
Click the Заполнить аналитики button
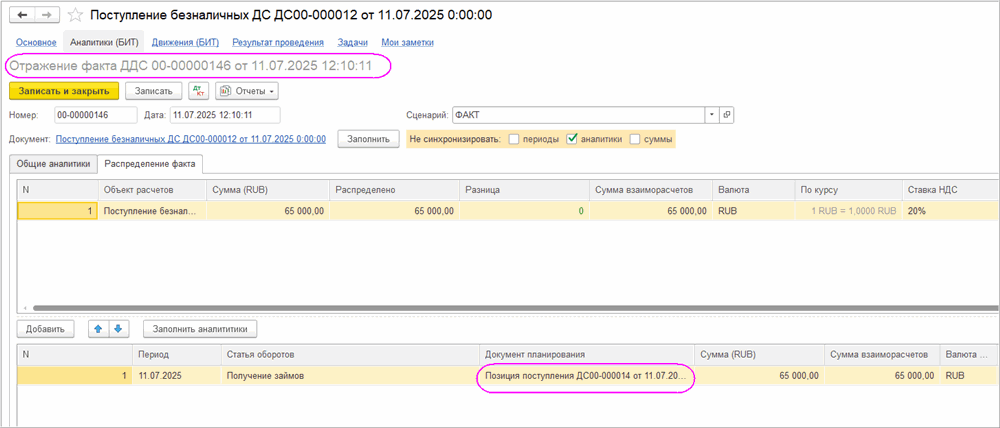tap(201, 328)
